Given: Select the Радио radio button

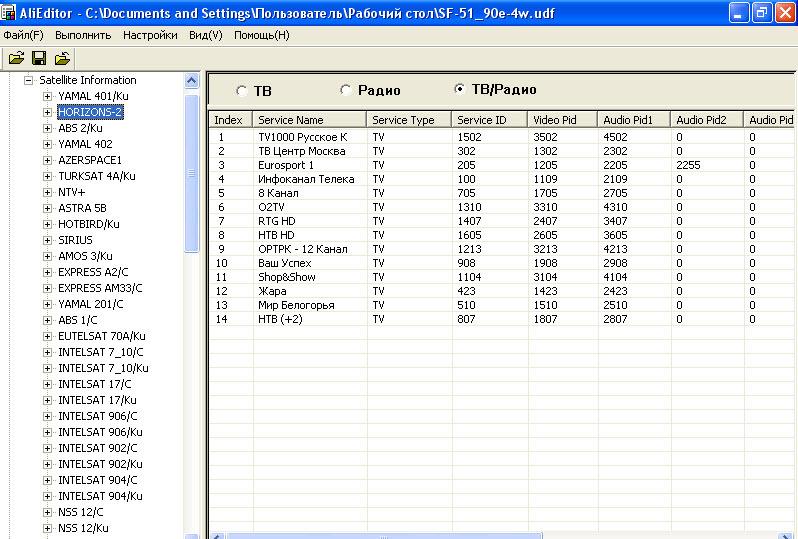Looking at the screenshot, I should point(346,90).
